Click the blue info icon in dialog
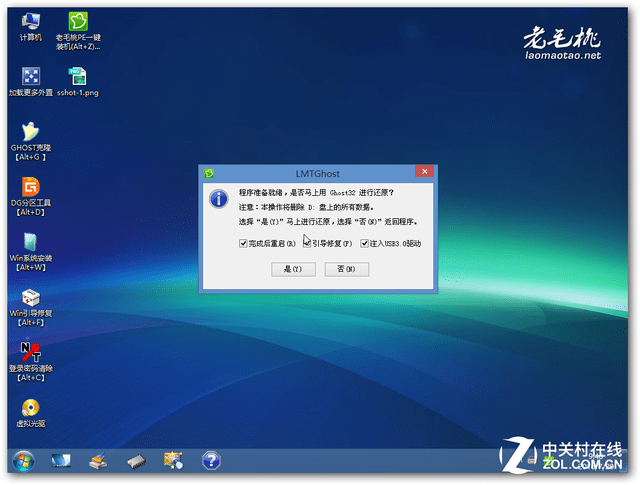 (219, 199)
